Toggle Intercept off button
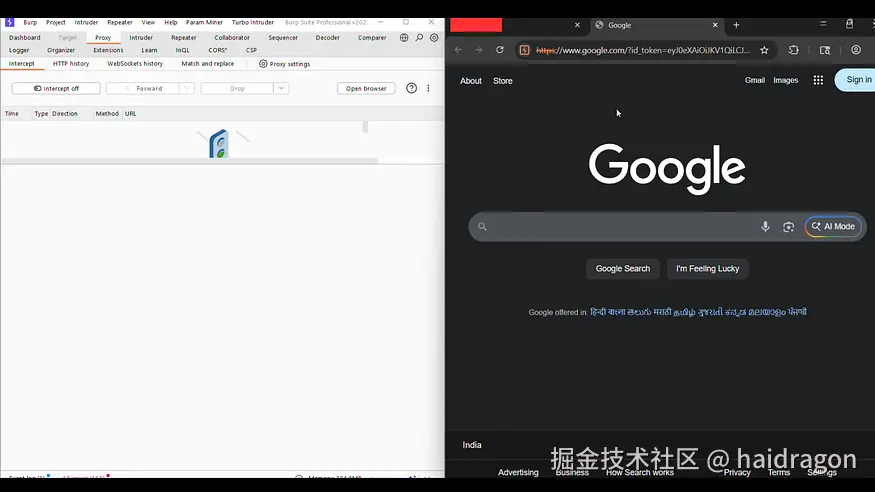 (x=56, y=88)
